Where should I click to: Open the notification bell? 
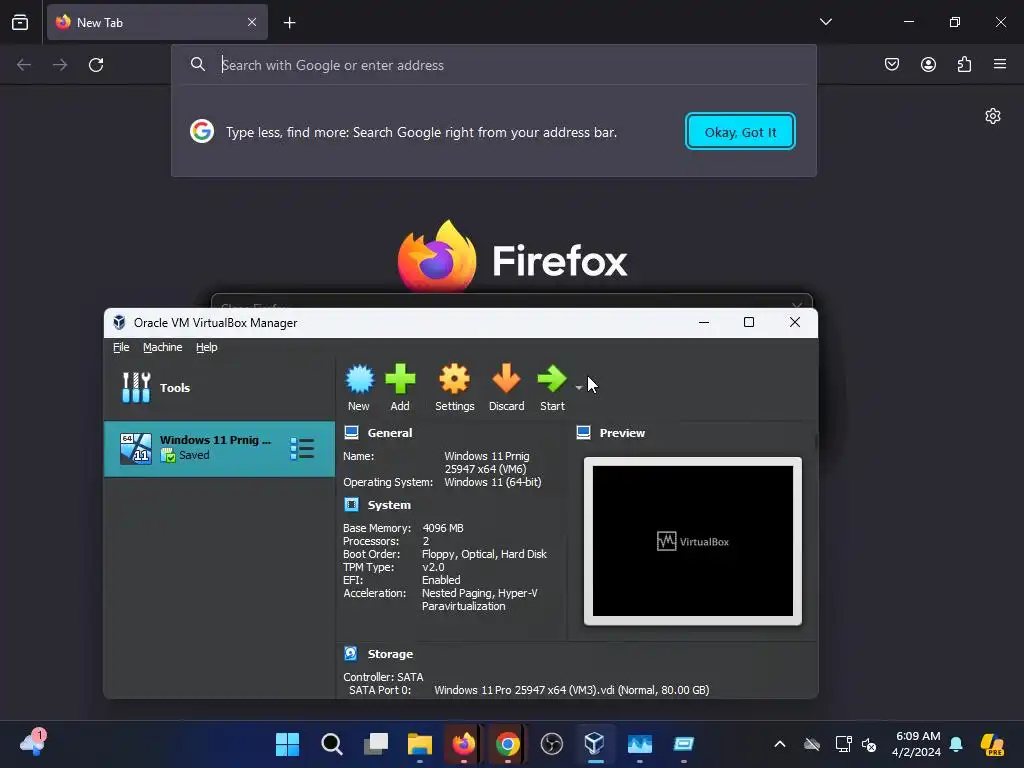click(x=956, y=744)
